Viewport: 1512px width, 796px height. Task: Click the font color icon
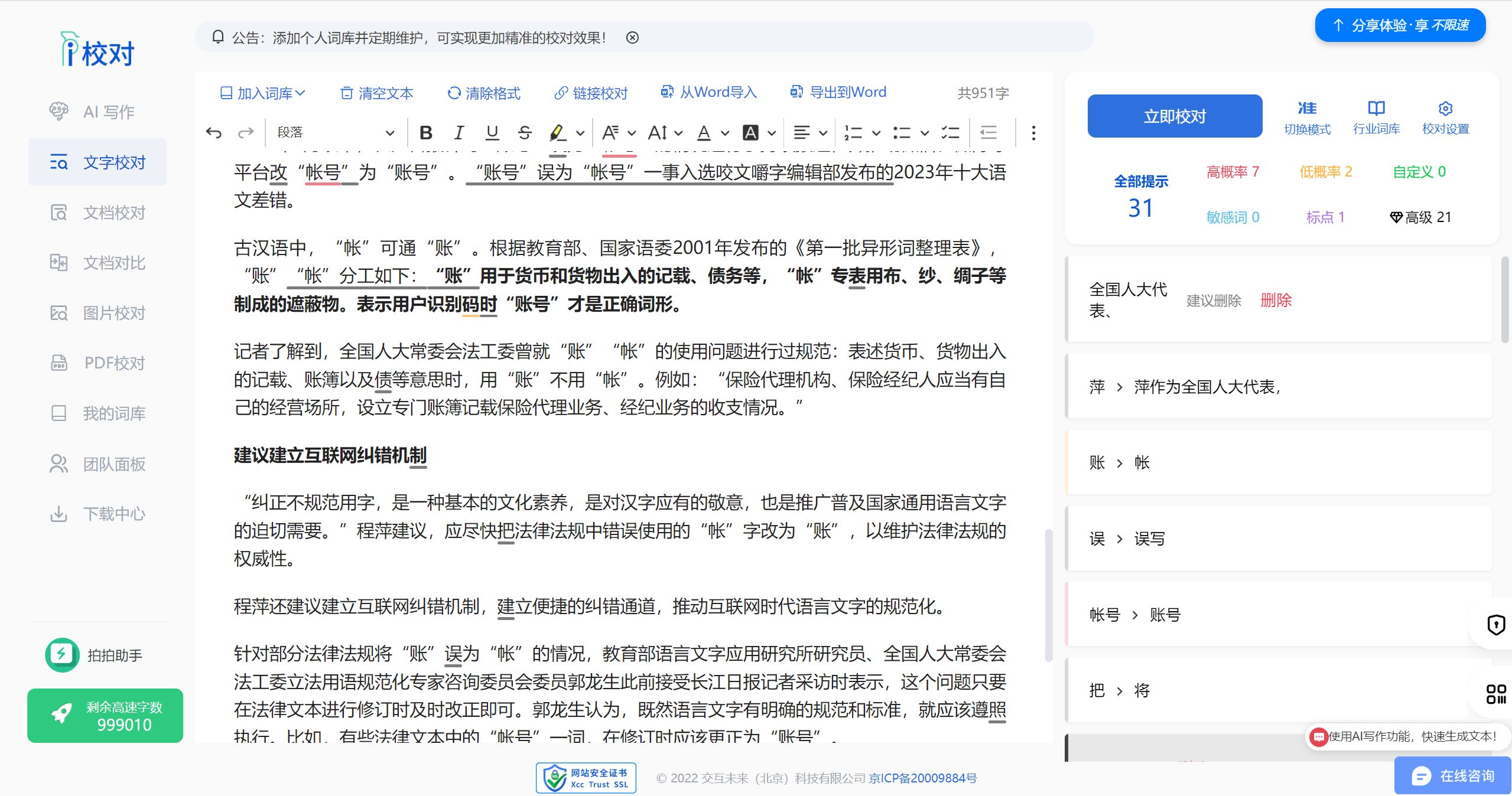704,133
